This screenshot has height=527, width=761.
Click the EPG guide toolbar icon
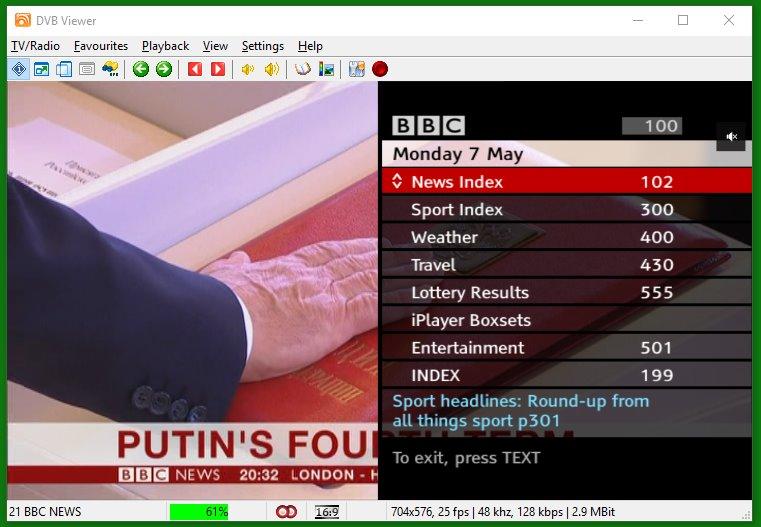[x=111, y=69]
